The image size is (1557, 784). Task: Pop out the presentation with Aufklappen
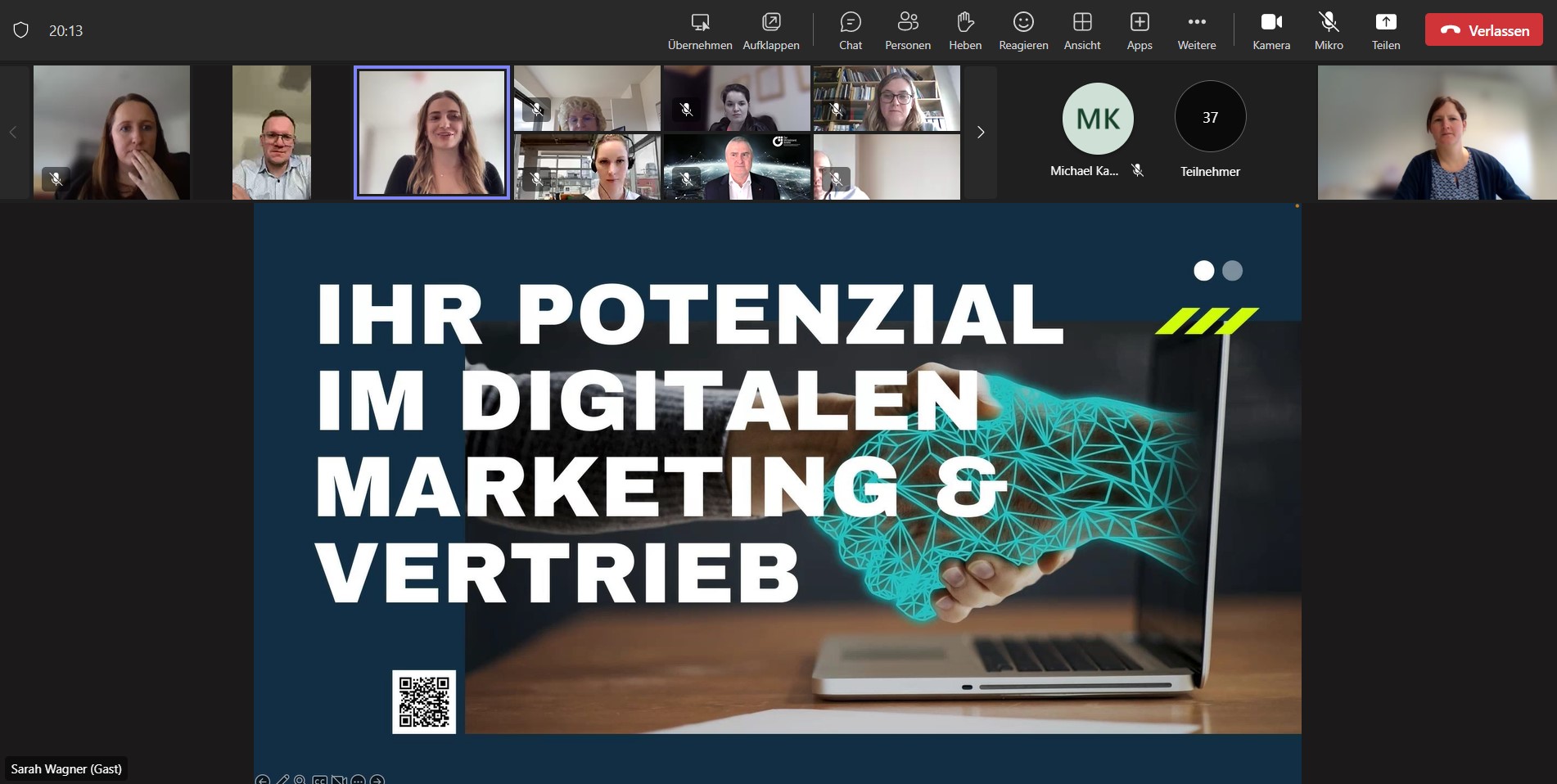click(770, 30)
